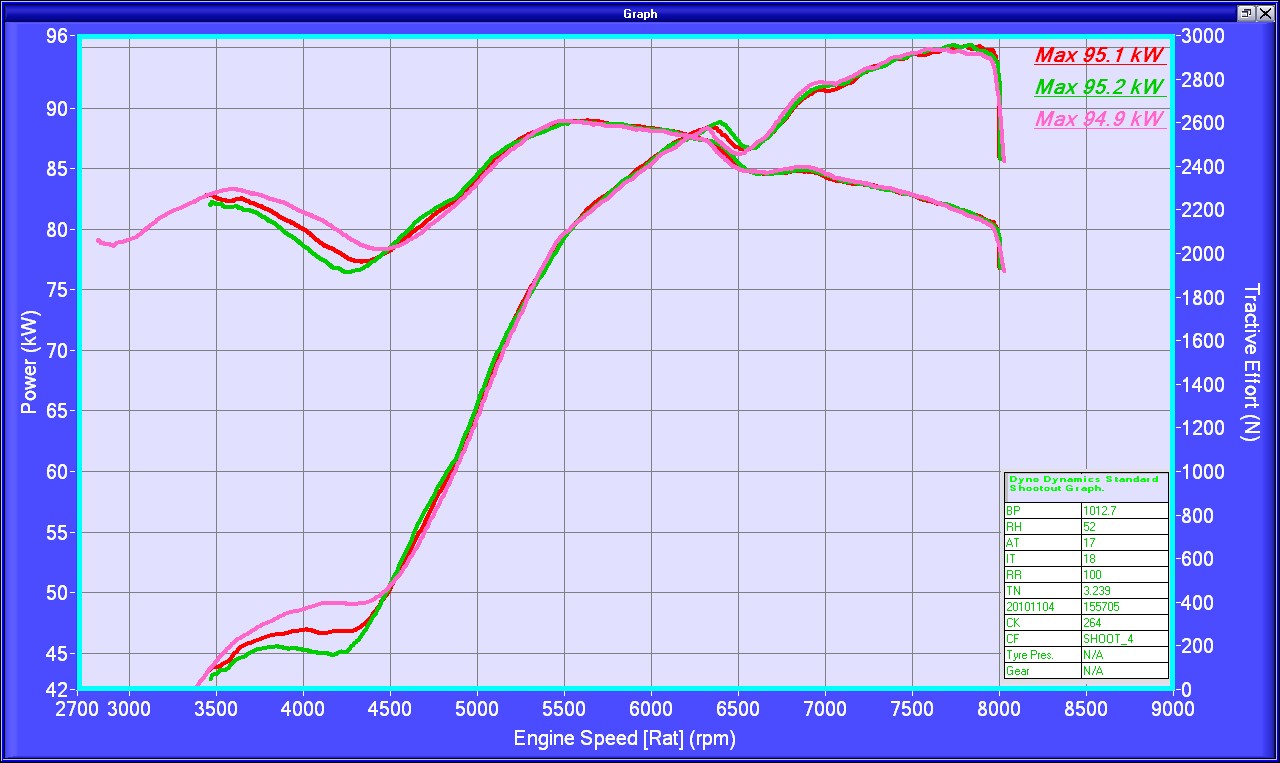The height and width of the screenshot is (763, 1280).
Task: Close the Graph window
Action: (x=1265, y=13)
